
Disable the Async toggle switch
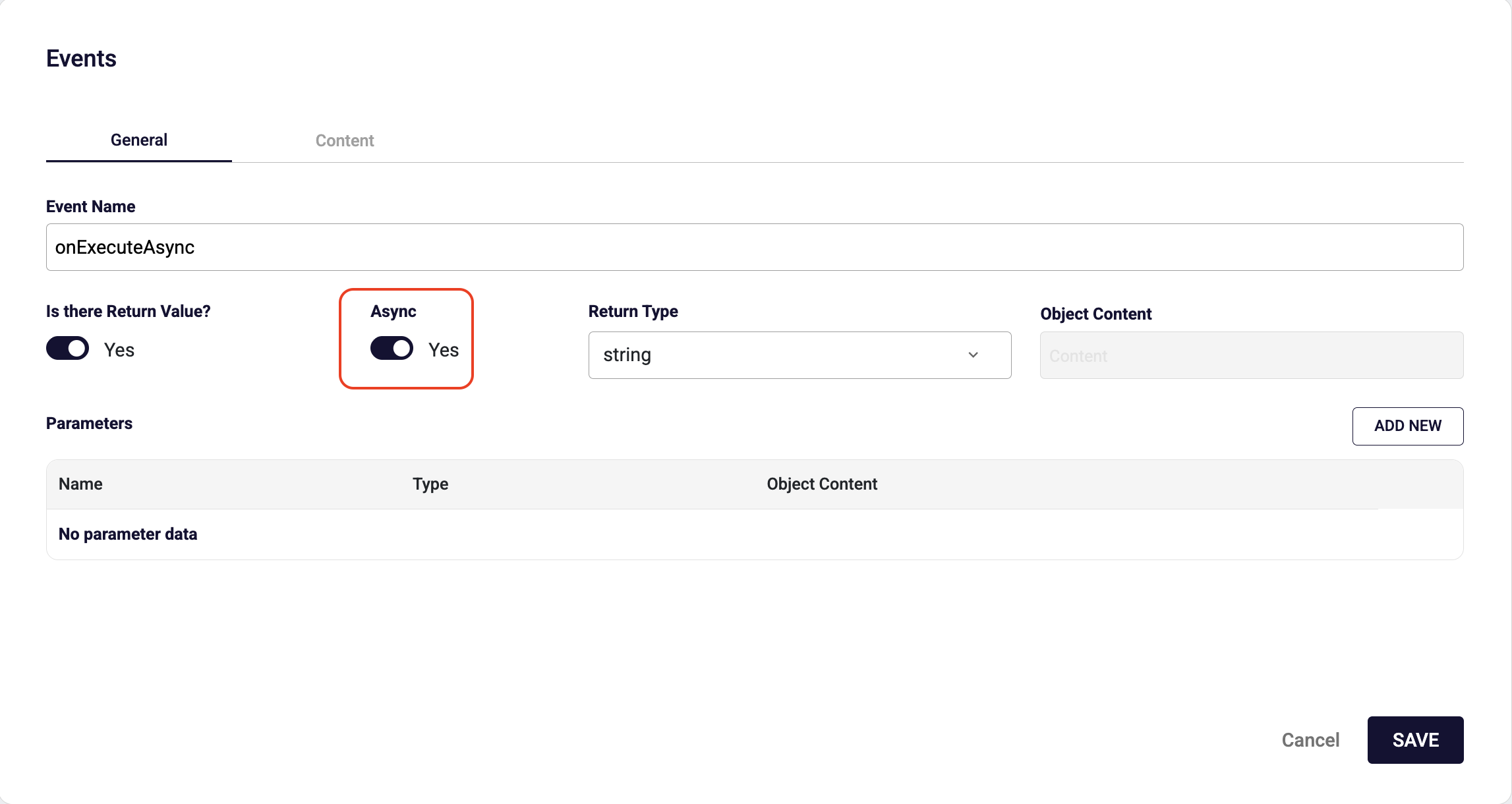pyautogui.click(x=392, y=349)
